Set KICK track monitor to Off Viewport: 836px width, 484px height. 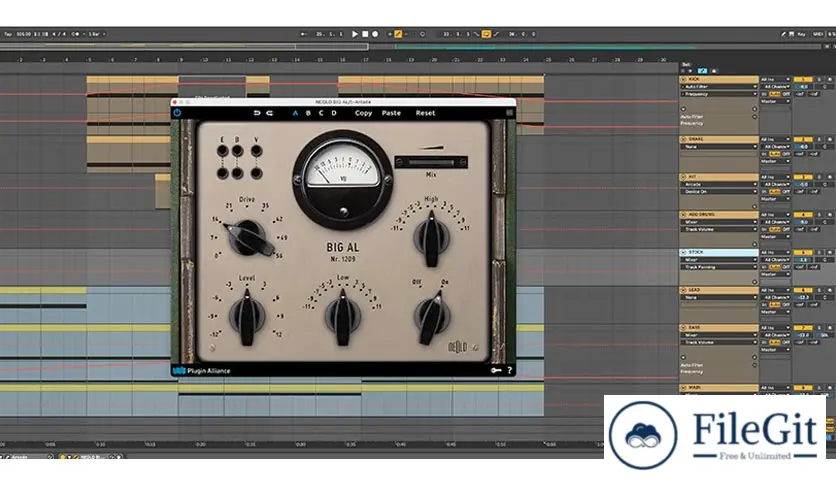pos(786,94)
